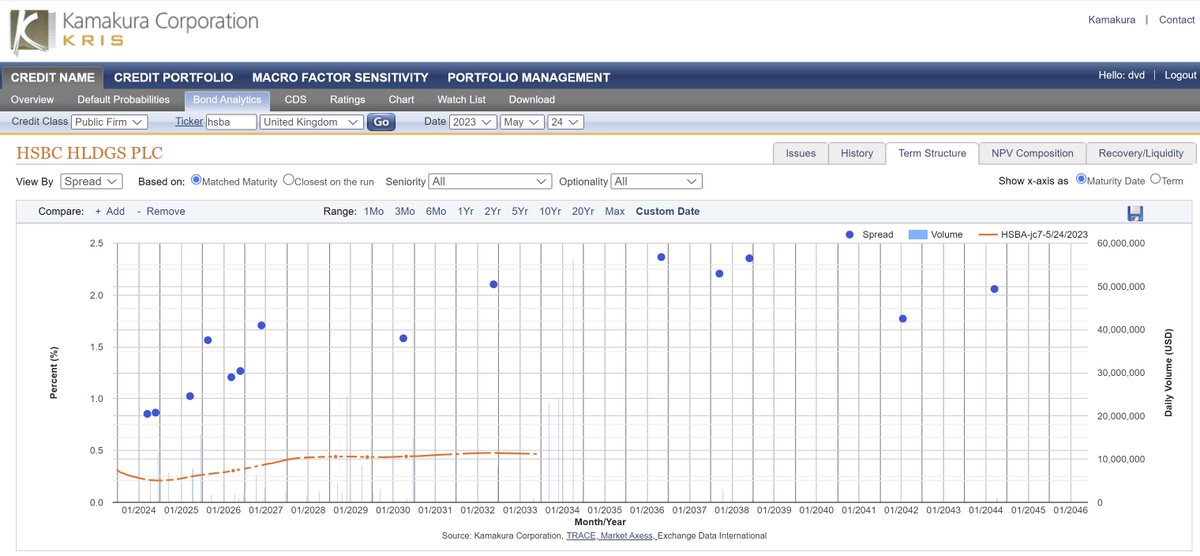Click the Logout link
The width and height of the screenshot is (1200, 556).
click(x=1181, y=75)
